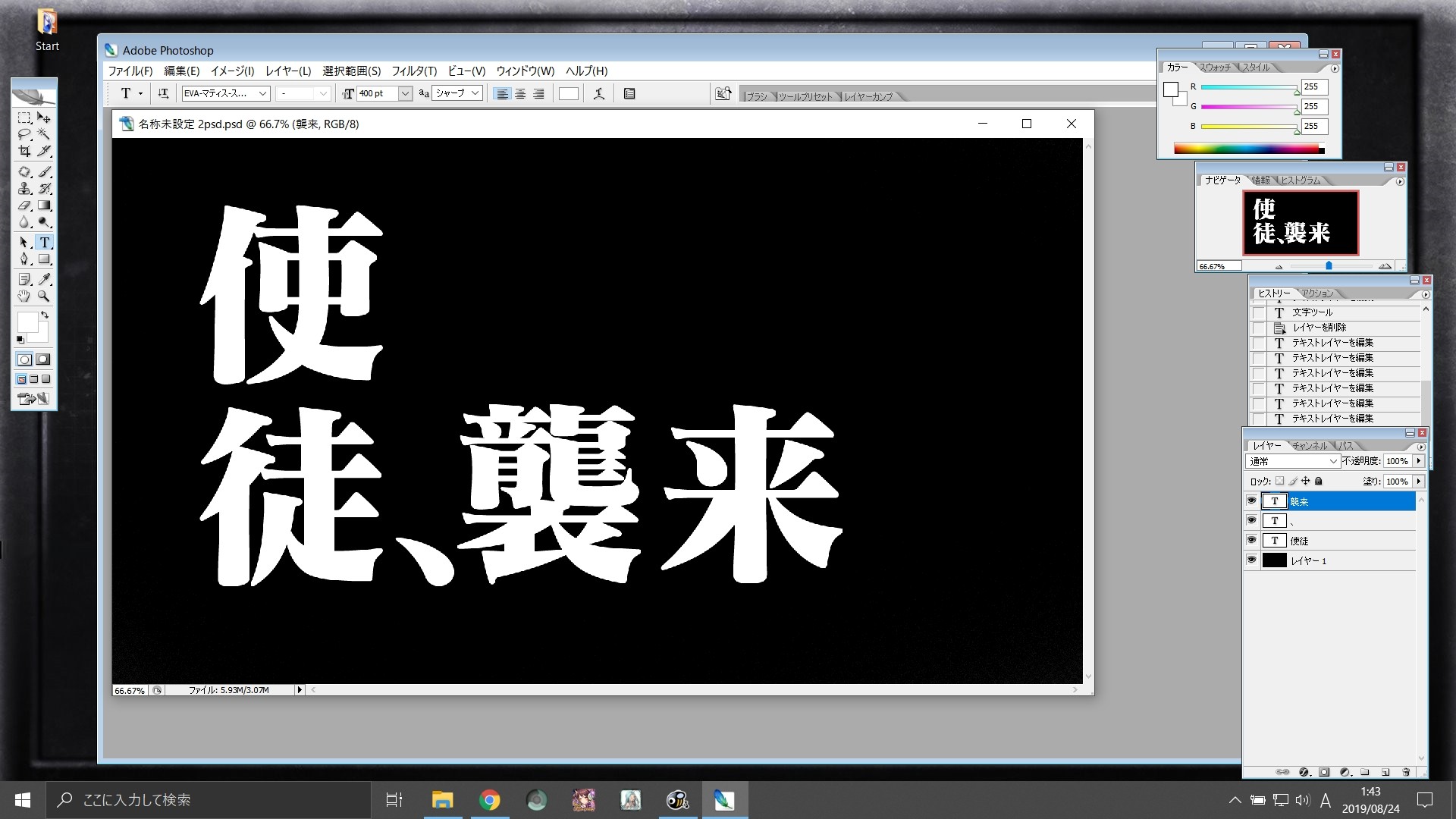Switch to Quick Mask mode
The image size is (1456, 819).
click(x=43, y=359)
